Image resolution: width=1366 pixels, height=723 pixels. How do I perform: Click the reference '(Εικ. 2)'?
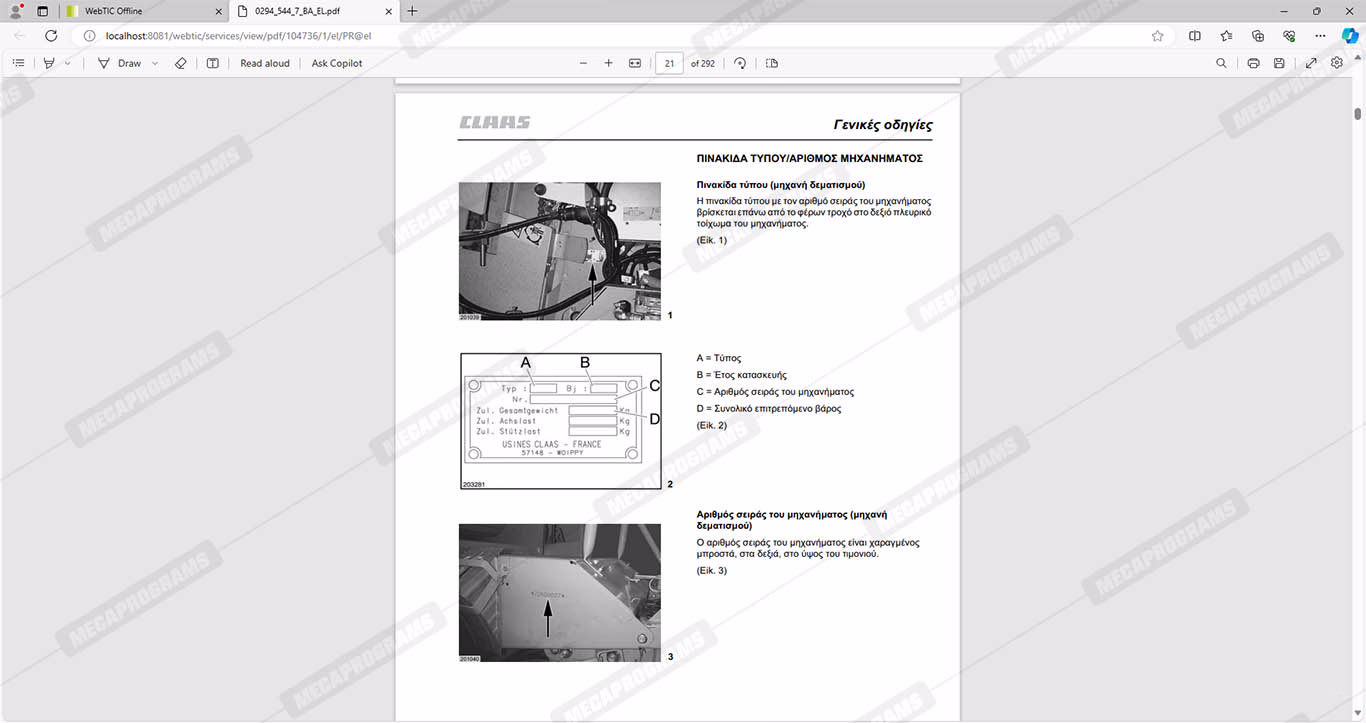[712, 426]
